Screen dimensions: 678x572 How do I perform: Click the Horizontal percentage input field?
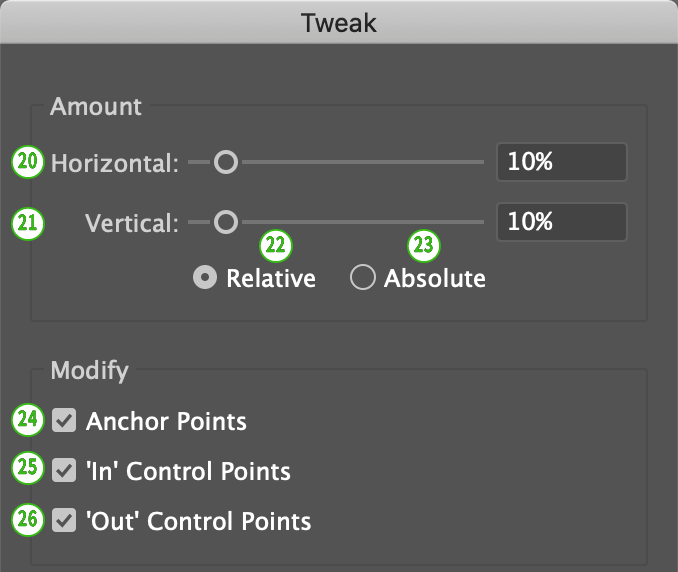[561, 162]
